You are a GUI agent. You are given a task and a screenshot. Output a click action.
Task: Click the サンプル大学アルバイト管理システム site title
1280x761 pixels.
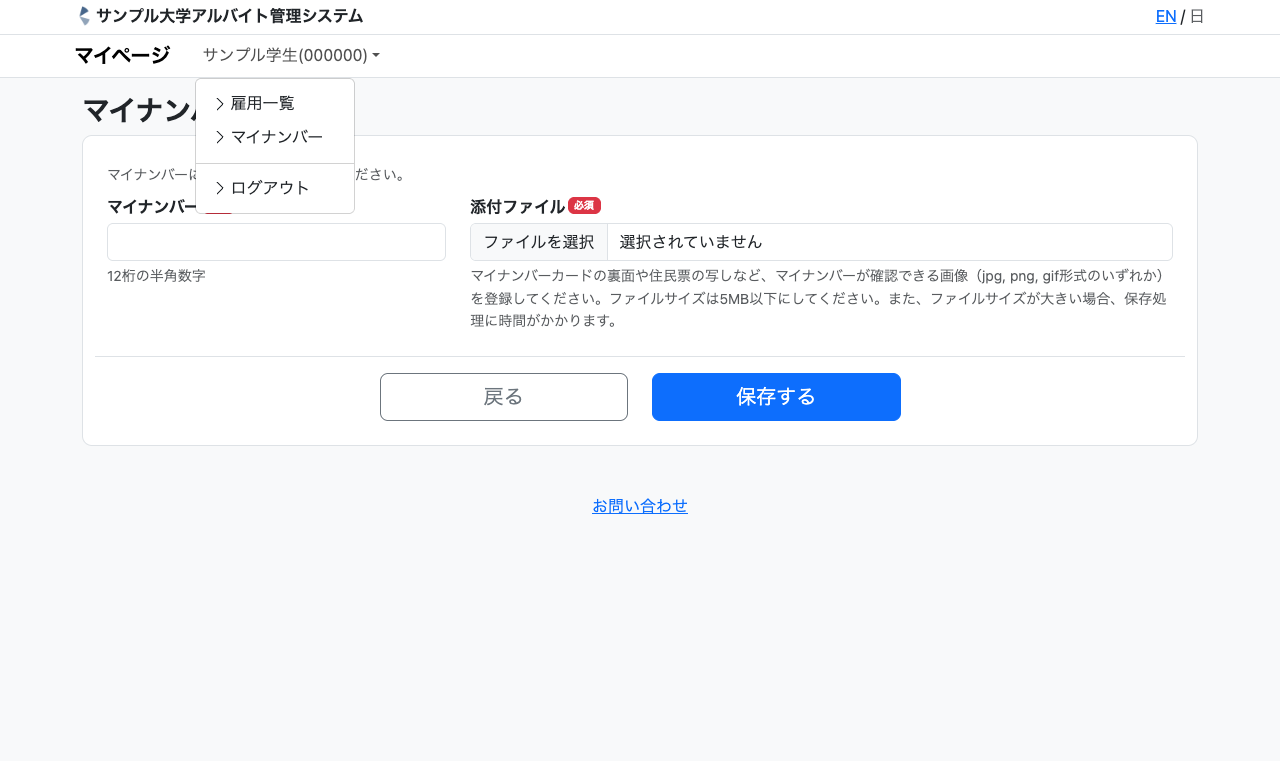[x=229, y=16]
